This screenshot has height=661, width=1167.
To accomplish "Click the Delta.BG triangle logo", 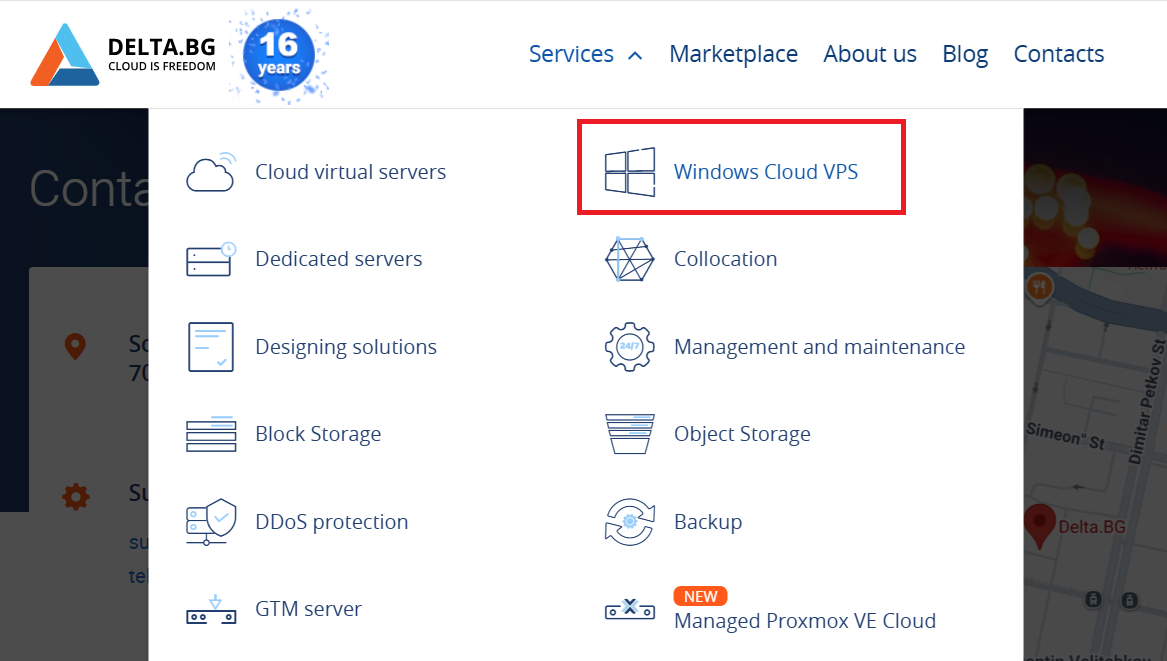I will pyautogui.click(x=65, y=54).
